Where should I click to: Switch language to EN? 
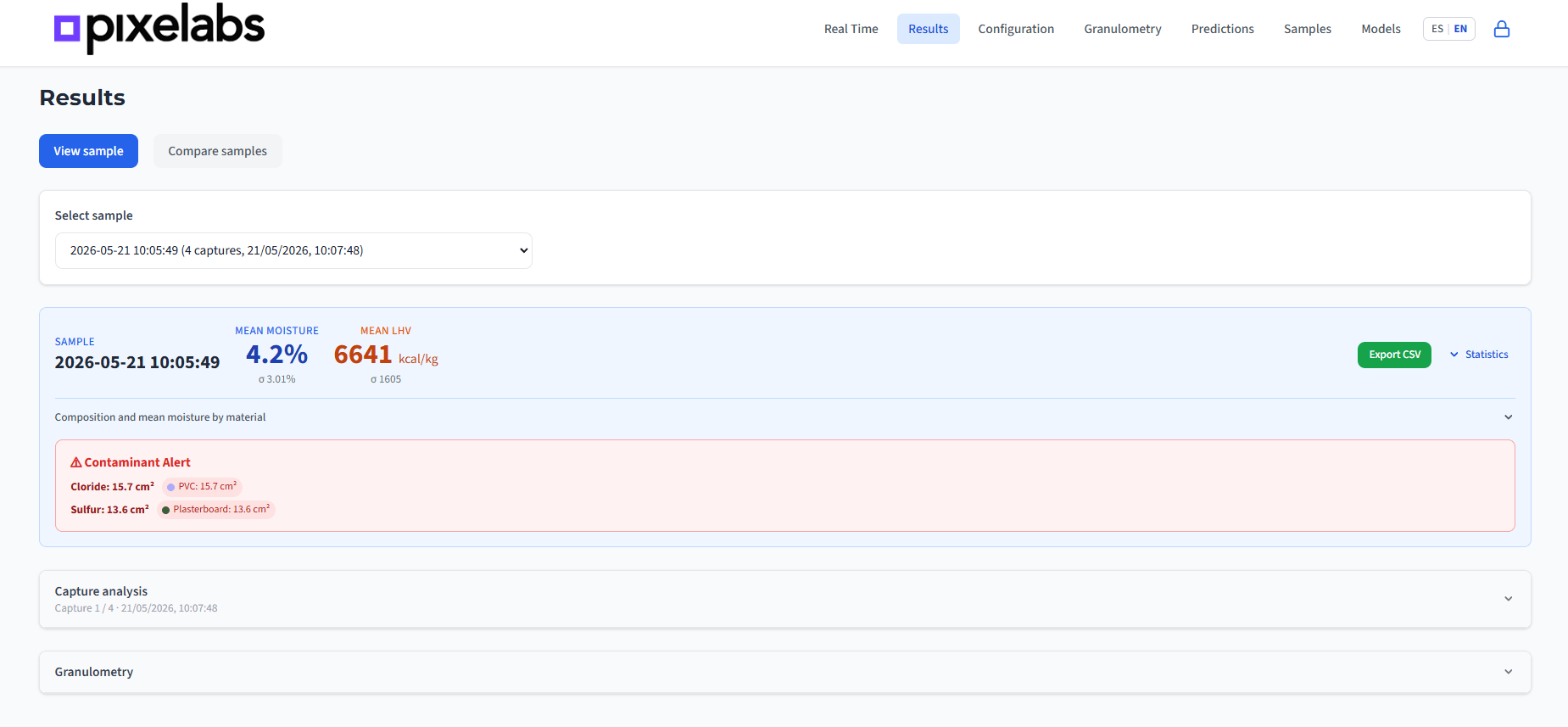point(1460,29)
